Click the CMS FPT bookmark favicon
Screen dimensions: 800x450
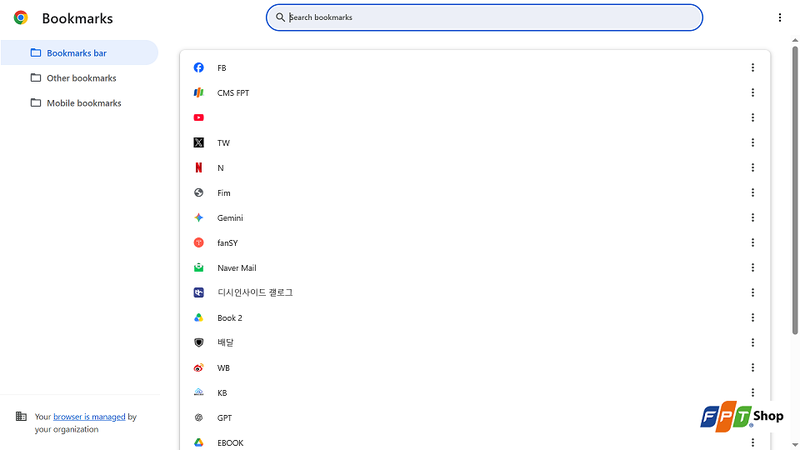(x=198, y=93)
